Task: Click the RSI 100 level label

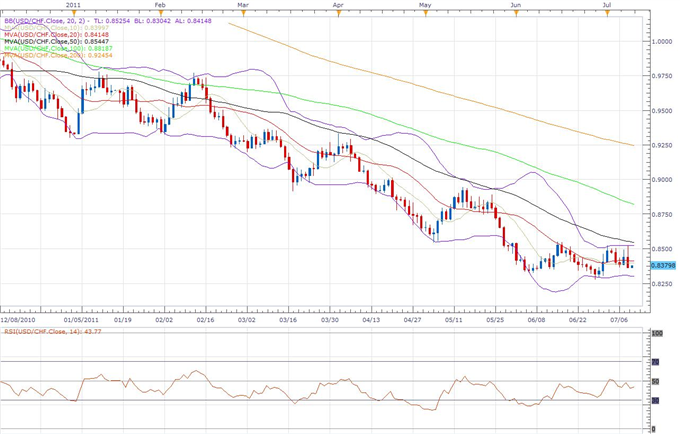Action: coord(657,333)
